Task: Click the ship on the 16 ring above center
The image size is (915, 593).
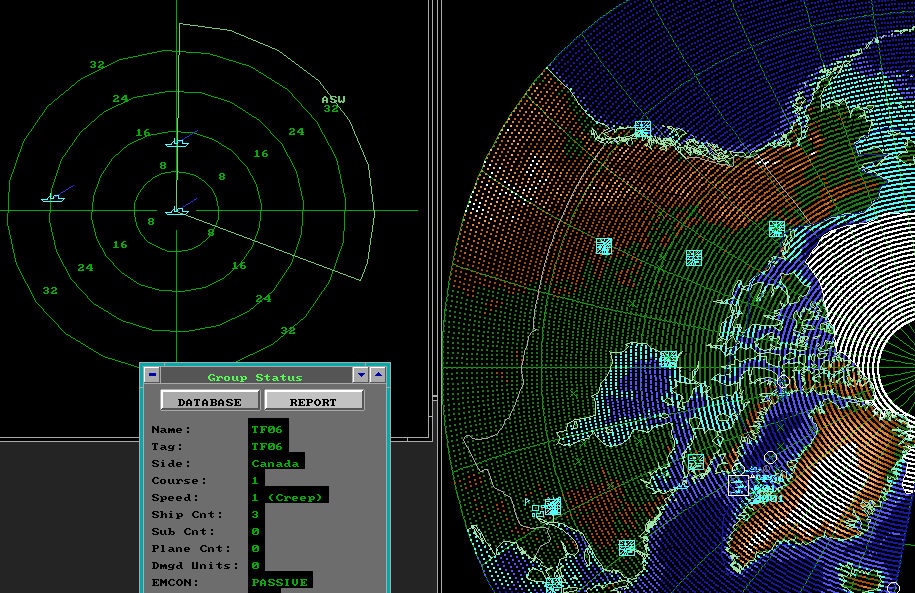Action: 177,143
